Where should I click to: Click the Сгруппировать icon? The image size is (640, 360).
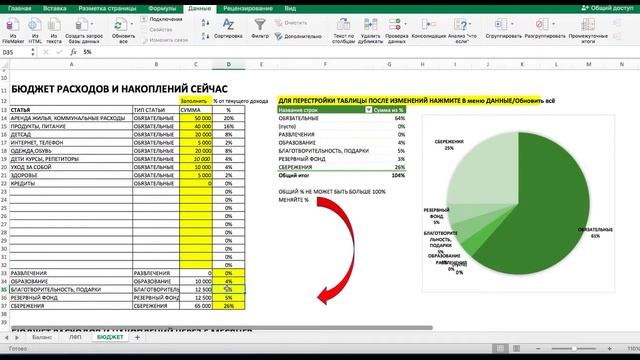501,25
